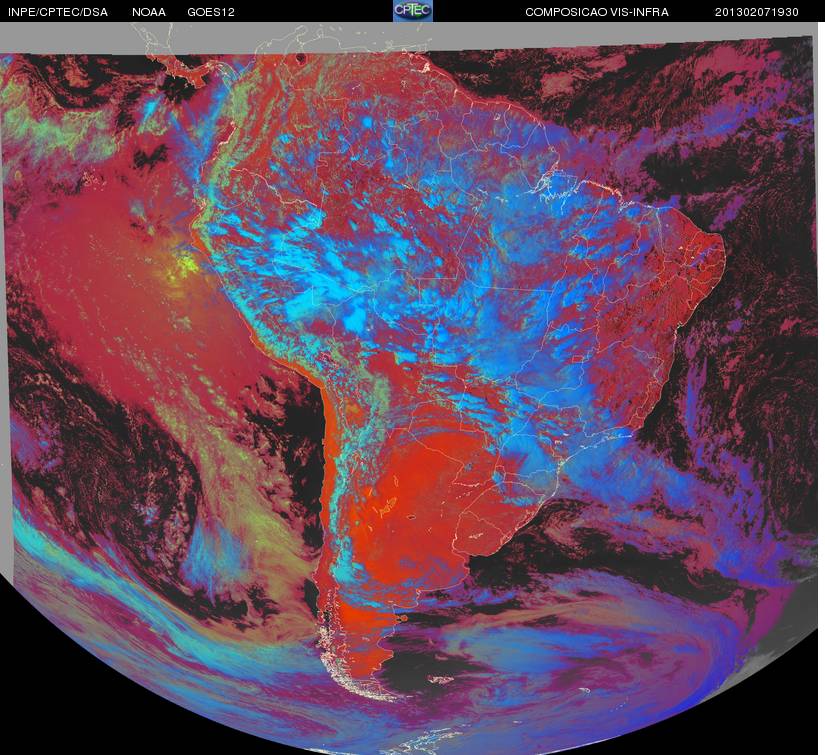
Task: Click the GOES12 satellite label
Action: (x=211, y=12)
